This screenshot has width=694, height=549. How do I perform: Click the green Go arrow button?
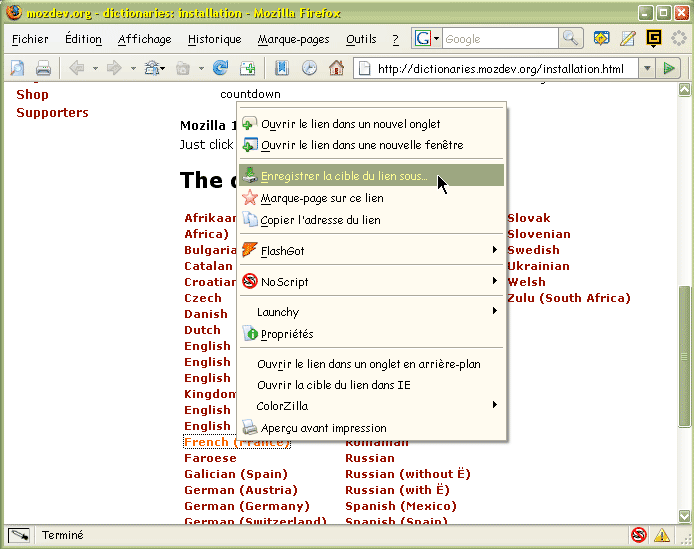click(x=669, y=69)
